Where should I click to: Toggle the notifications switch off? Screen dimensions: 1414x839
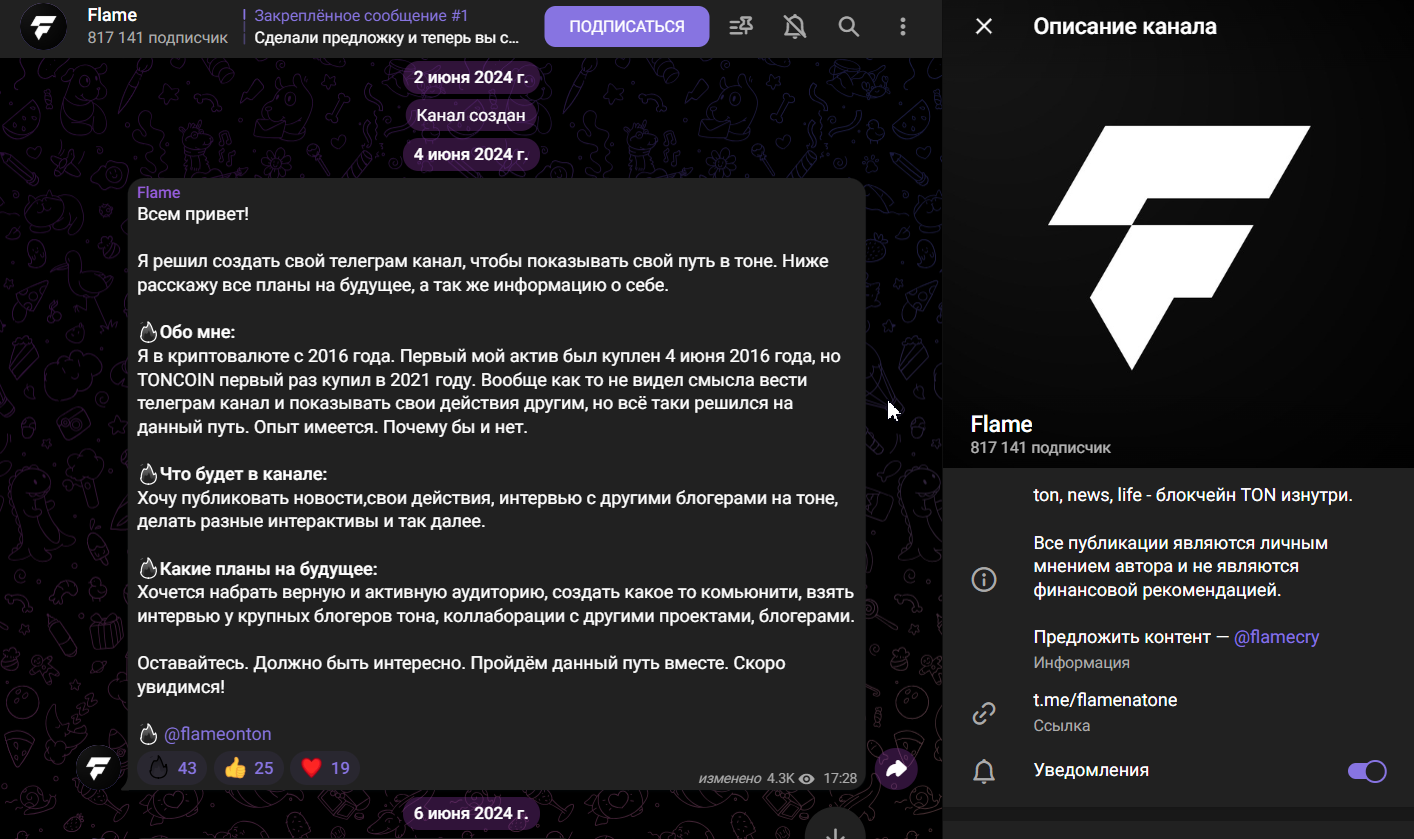[1367, 771]
